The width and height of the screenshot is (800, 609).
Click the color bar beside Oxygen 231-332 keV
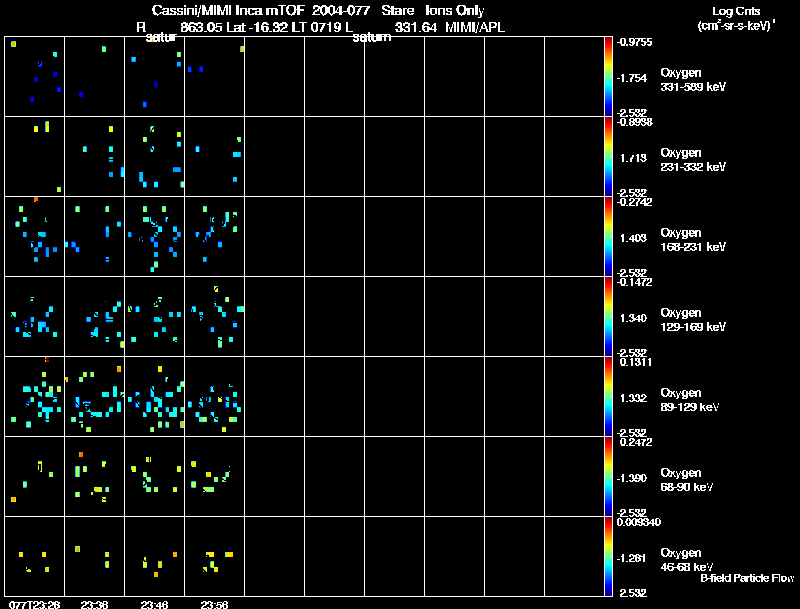click(608, 157)
